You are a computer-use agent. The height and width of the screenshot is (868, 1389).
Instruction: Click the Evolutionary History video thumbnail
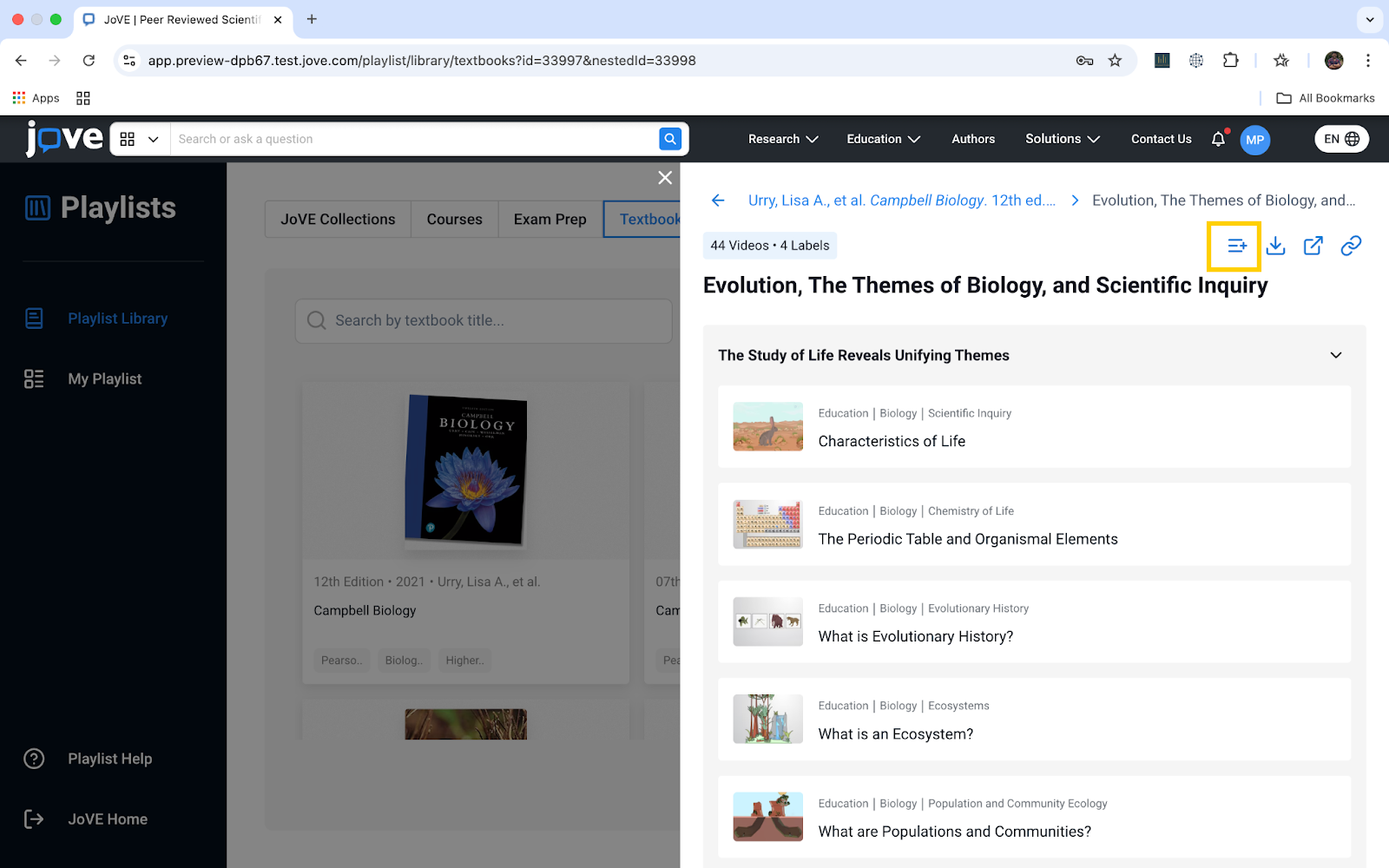(x=768, y=621)
